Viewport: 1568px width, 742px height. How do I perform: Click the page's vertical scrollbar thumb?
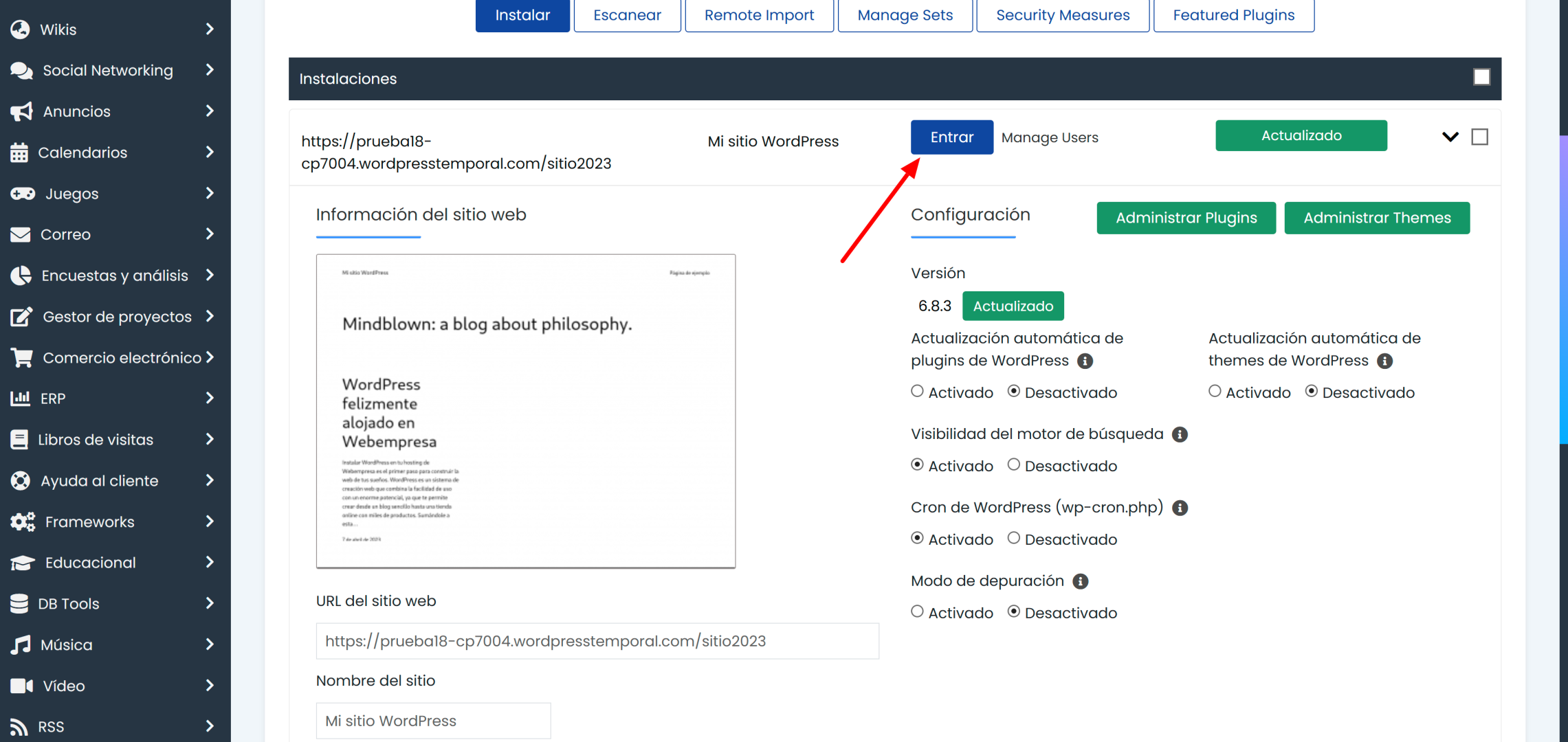1563,289
